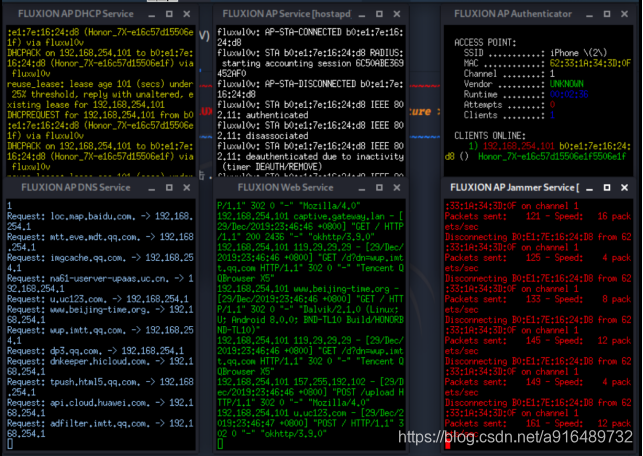Focus the FLUXION AP Service [hostapd title bar
Viewport: 643px width, 456px height.
[286, 14]
